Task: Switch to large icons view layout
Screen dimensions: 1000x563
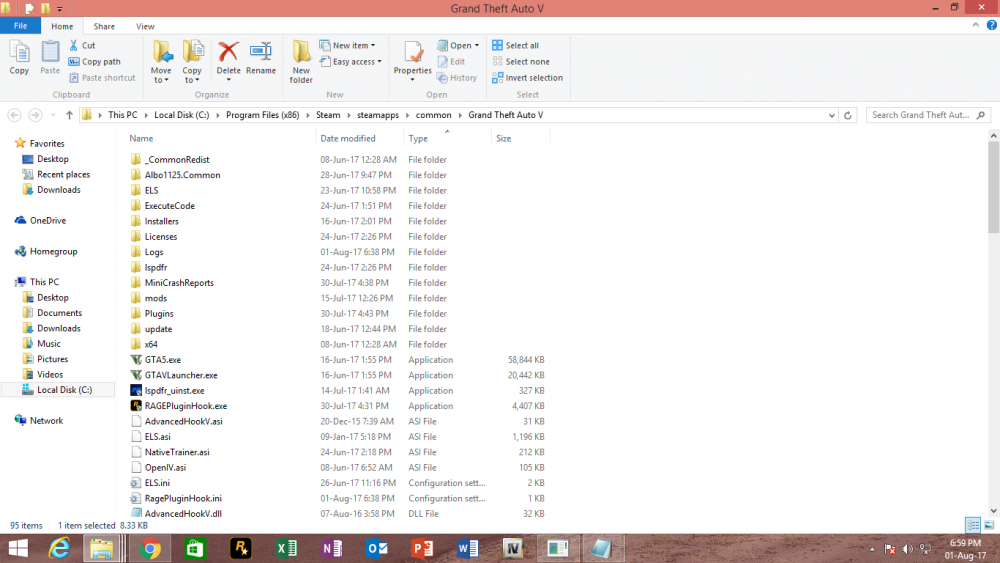Action: (989, 525)
